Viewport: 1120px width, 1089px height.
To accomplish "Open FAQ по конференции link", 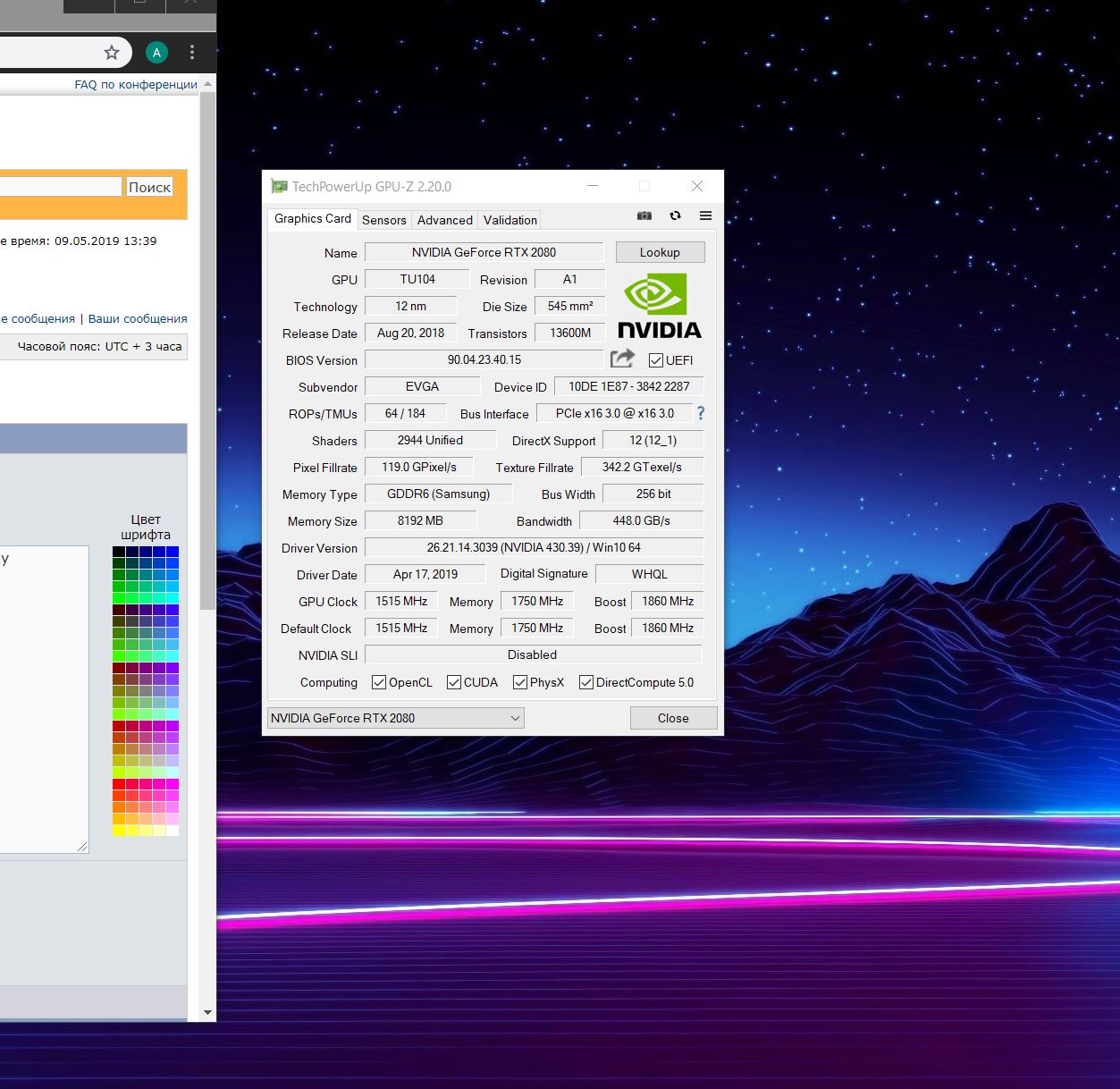I will pyautogui.click(x=136, y=84).
